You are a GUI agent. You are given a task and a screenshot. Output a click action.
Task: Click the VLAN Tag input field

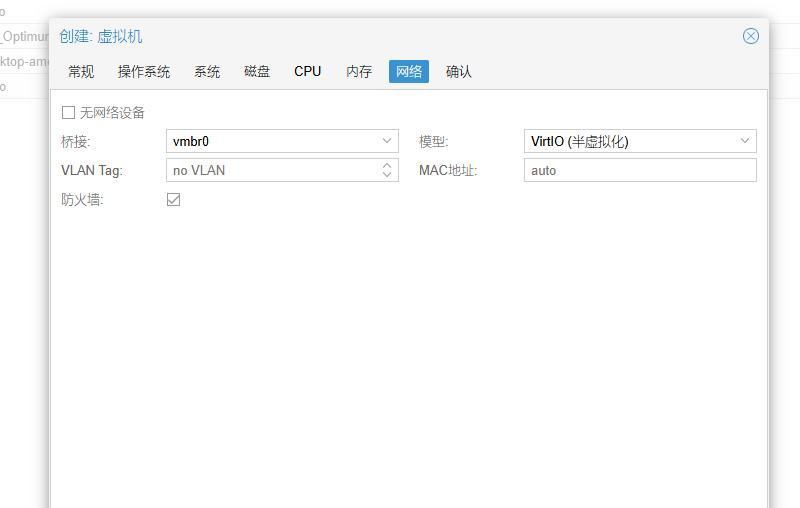(x=270, y=170)
